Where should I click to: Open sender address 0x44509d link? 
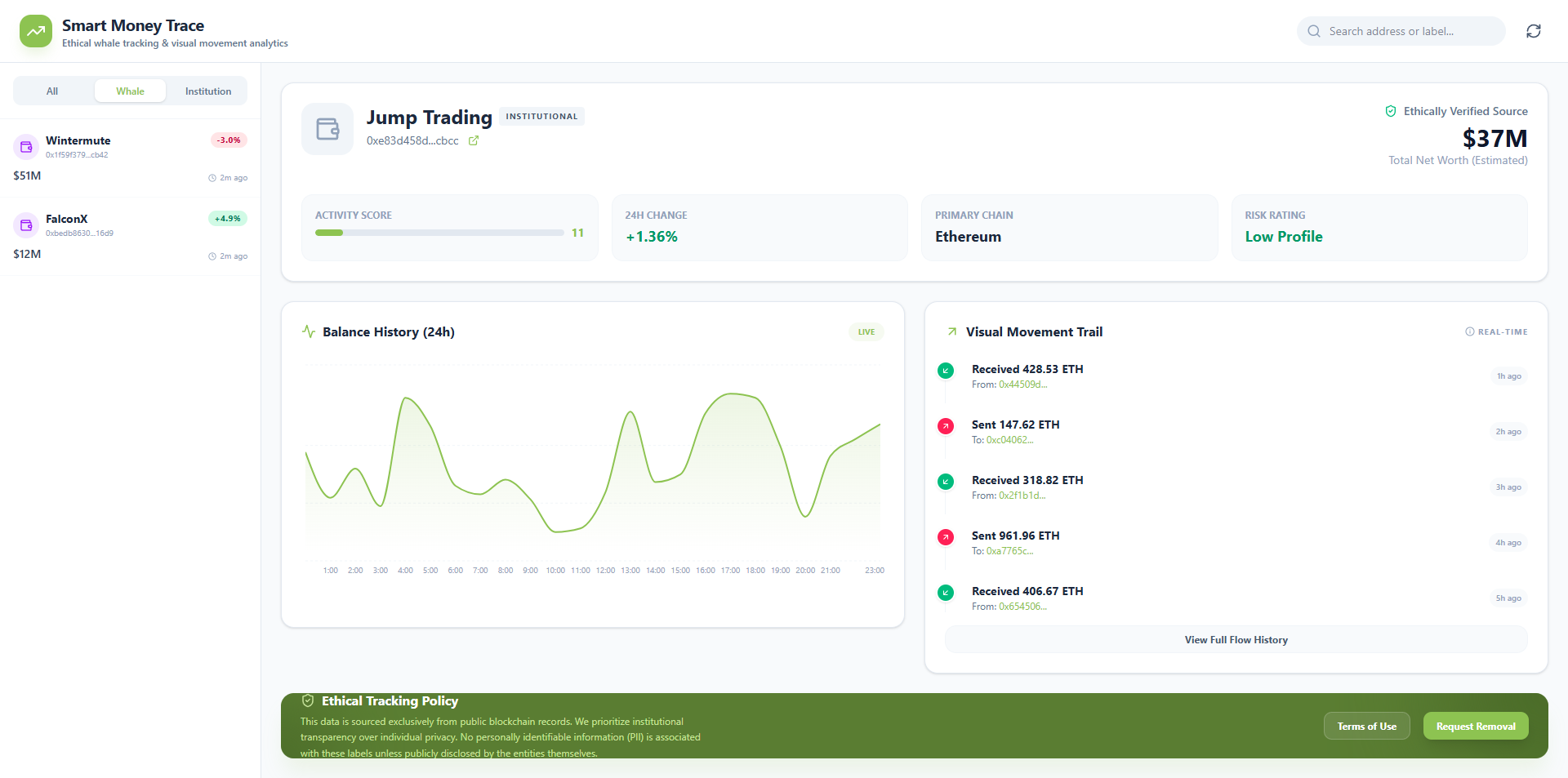(1022, 385)
